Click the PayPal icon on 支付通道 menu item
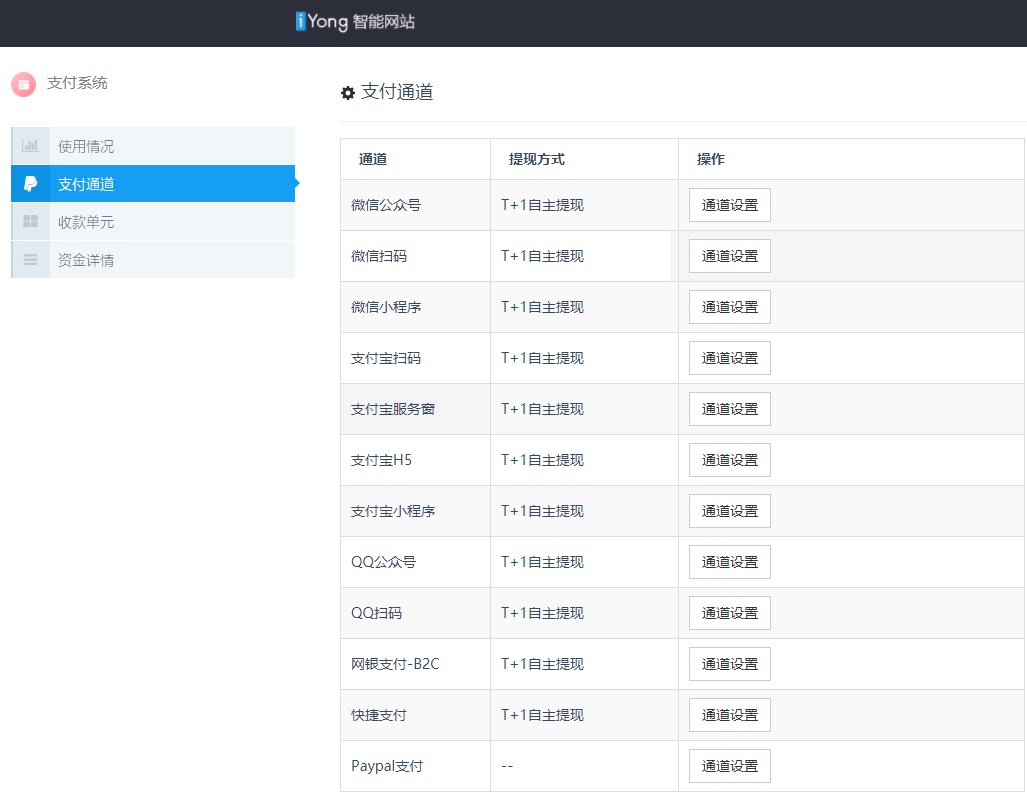Screen dimensions: 1027x810 [29, 183]
